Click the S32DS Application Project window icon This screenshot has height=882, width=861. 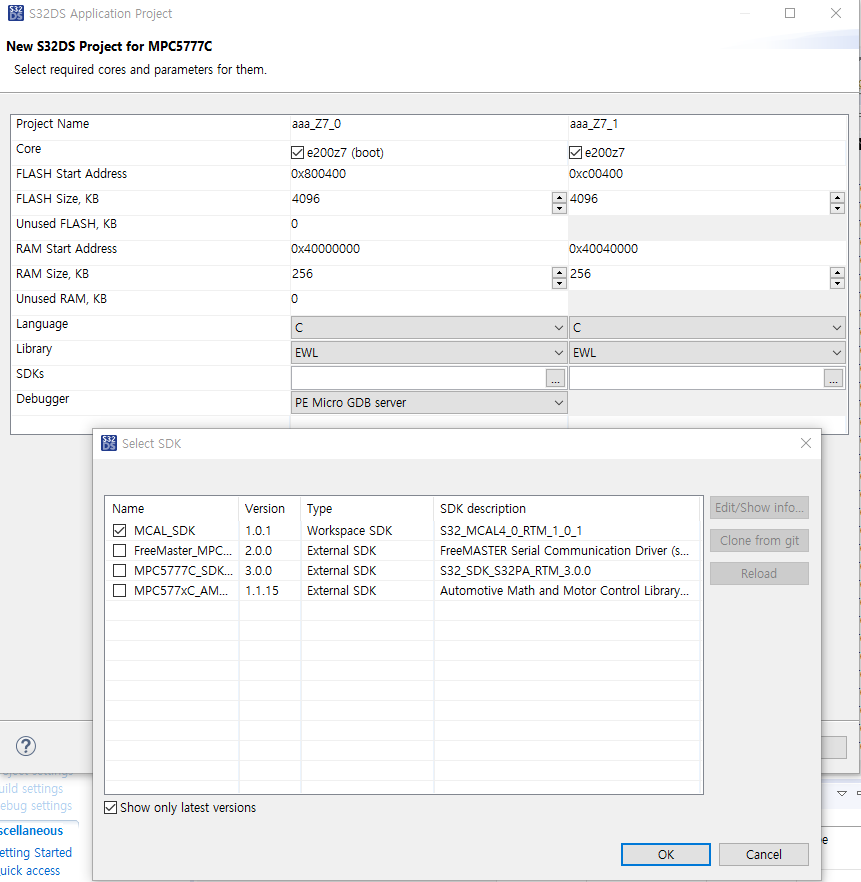click(16, 13)
